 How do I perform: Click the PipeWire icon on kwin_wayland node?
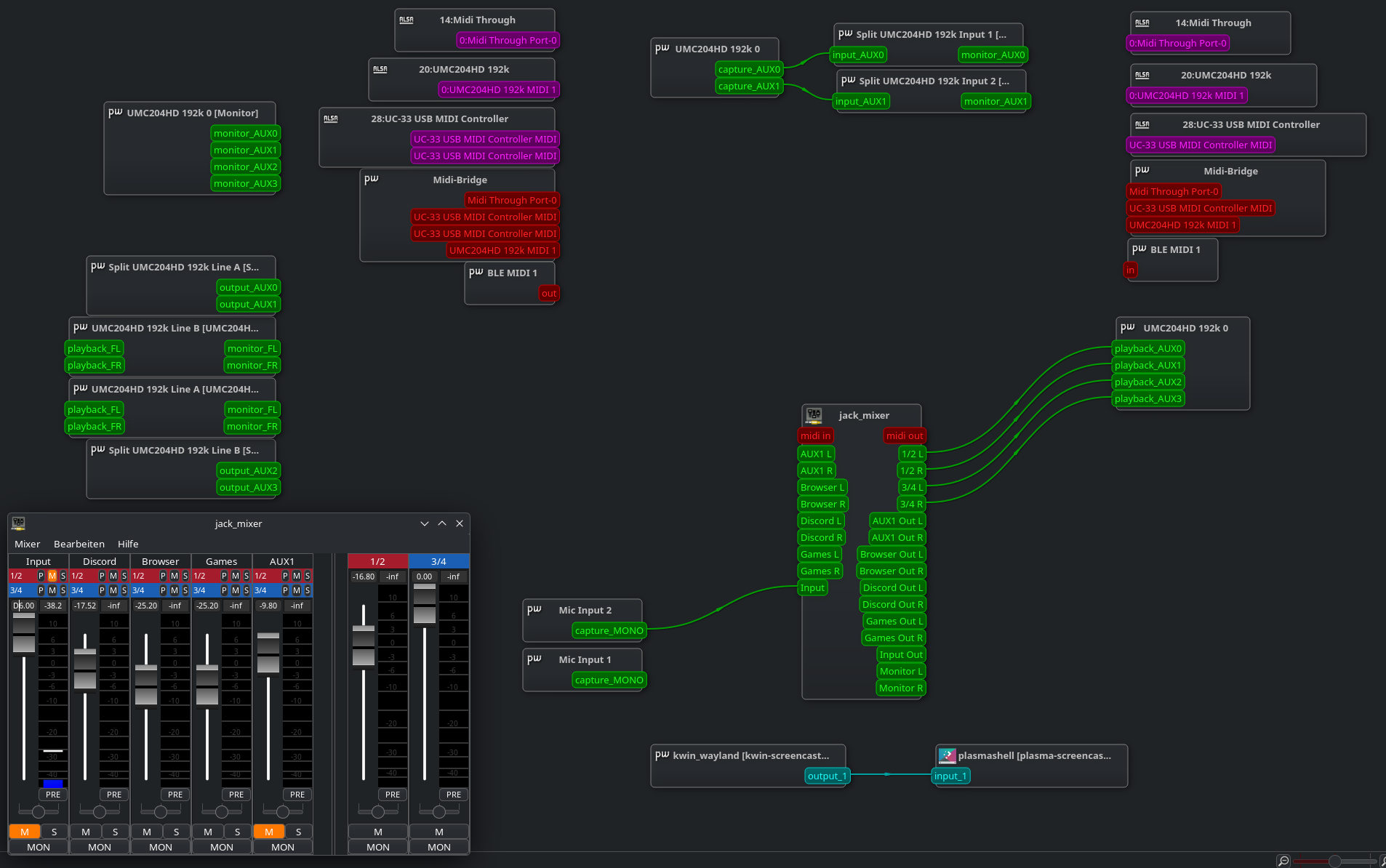[x=662, y=755]
